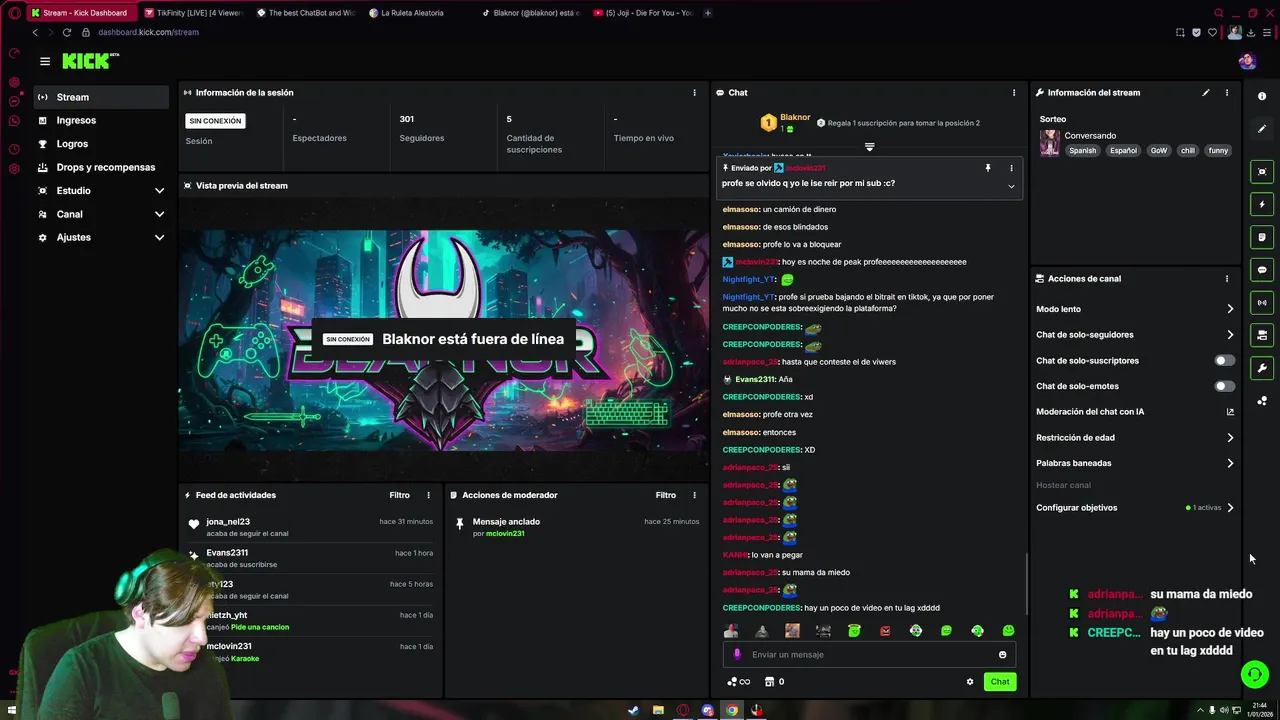Expand the Canal sidebar section
1280x720 pixels.
(101, 214)
